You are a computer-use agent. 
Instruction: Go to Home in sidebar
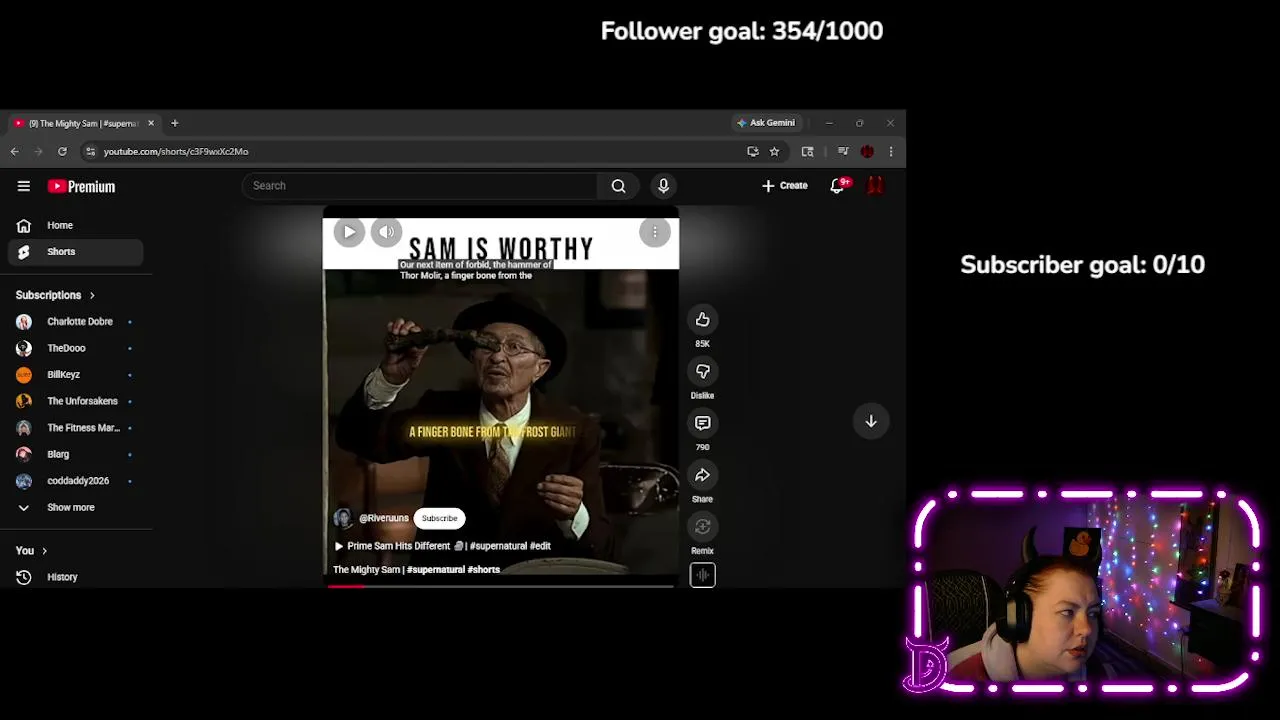coord(76,226)
